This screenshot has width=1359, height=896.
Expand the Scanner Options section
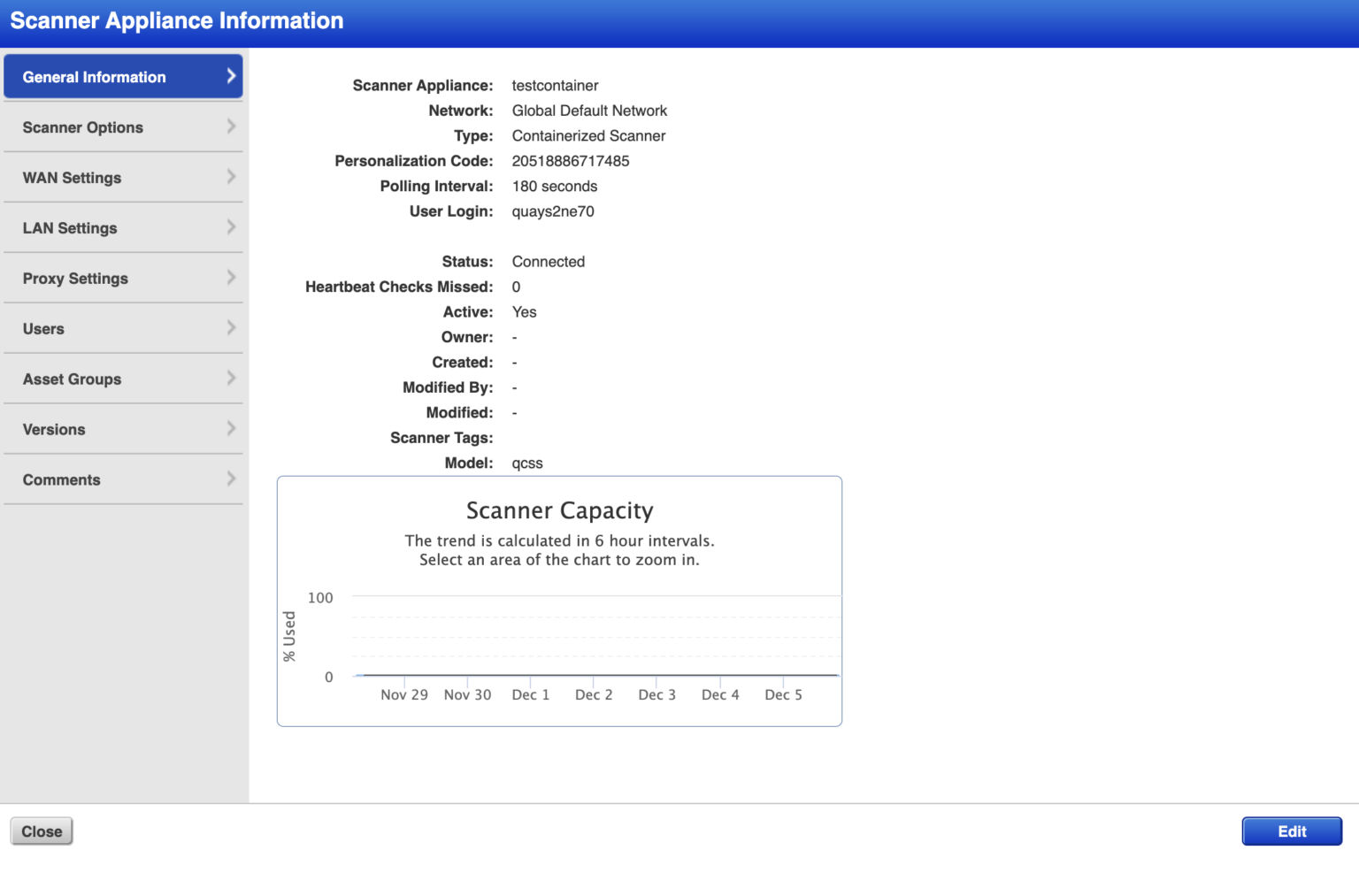pyautogui.click(x=106, y=126)
